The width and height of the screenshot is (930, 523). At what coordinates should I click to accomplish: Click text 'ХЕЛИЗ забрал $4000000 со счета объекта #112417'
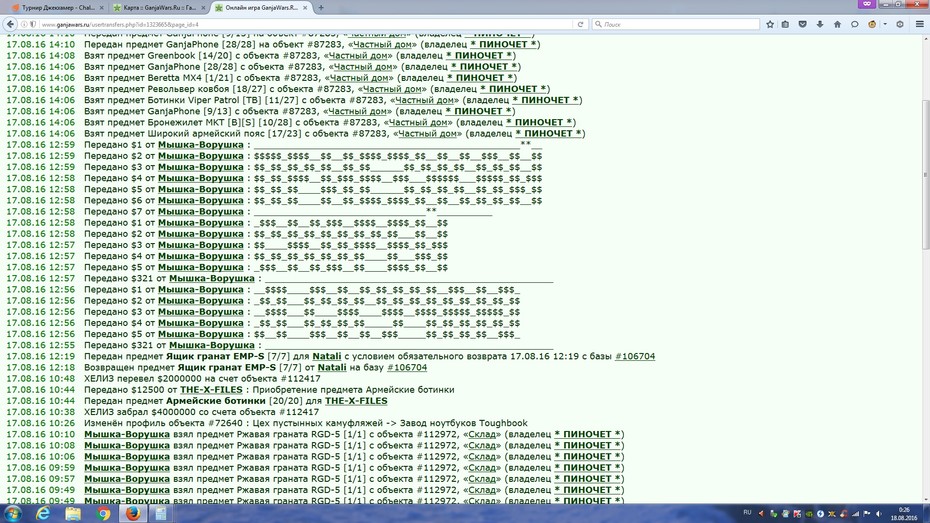pos(201,412)
